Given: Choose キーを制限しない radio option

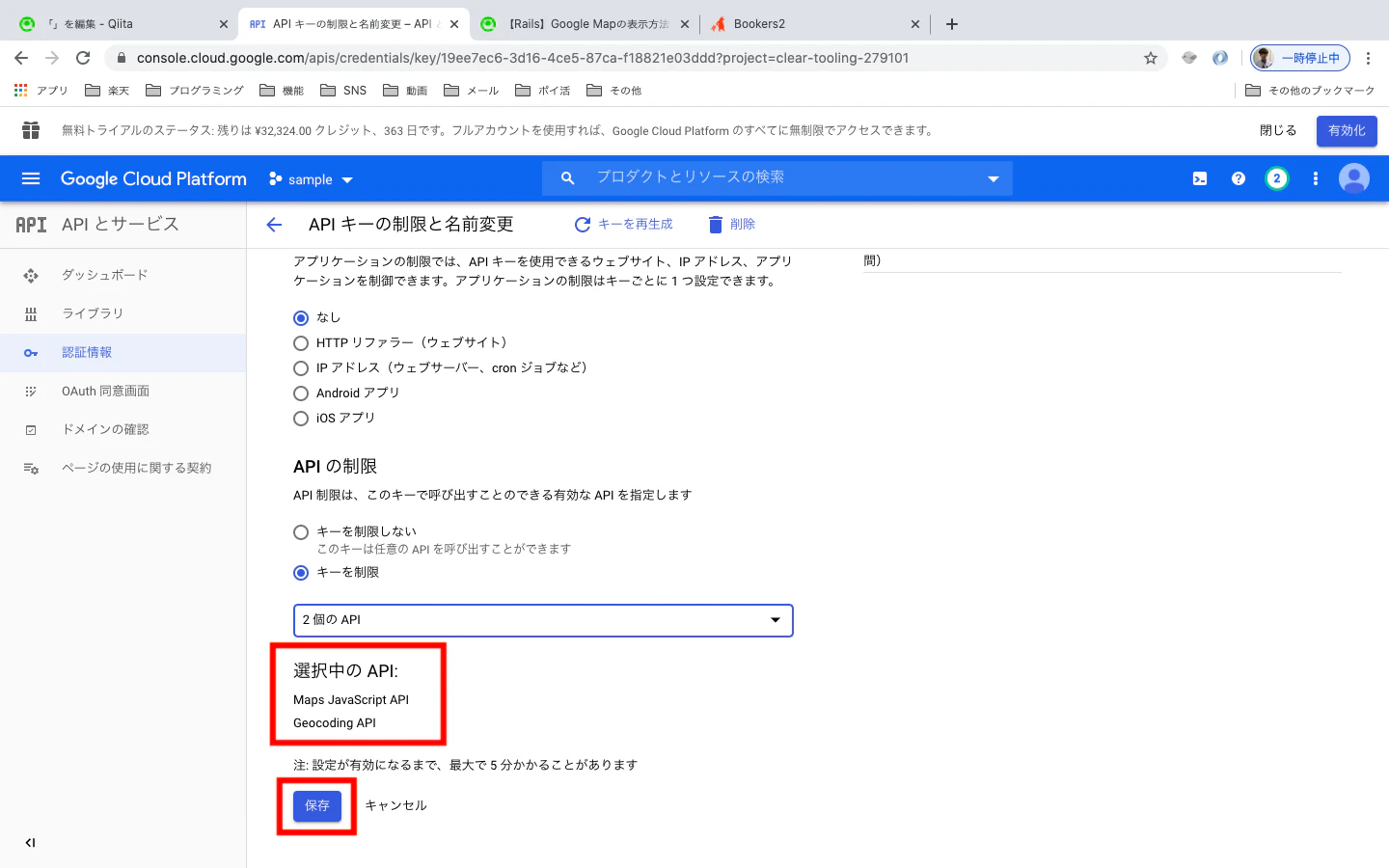Looking at the screenshot, I should tap(301, 532).
